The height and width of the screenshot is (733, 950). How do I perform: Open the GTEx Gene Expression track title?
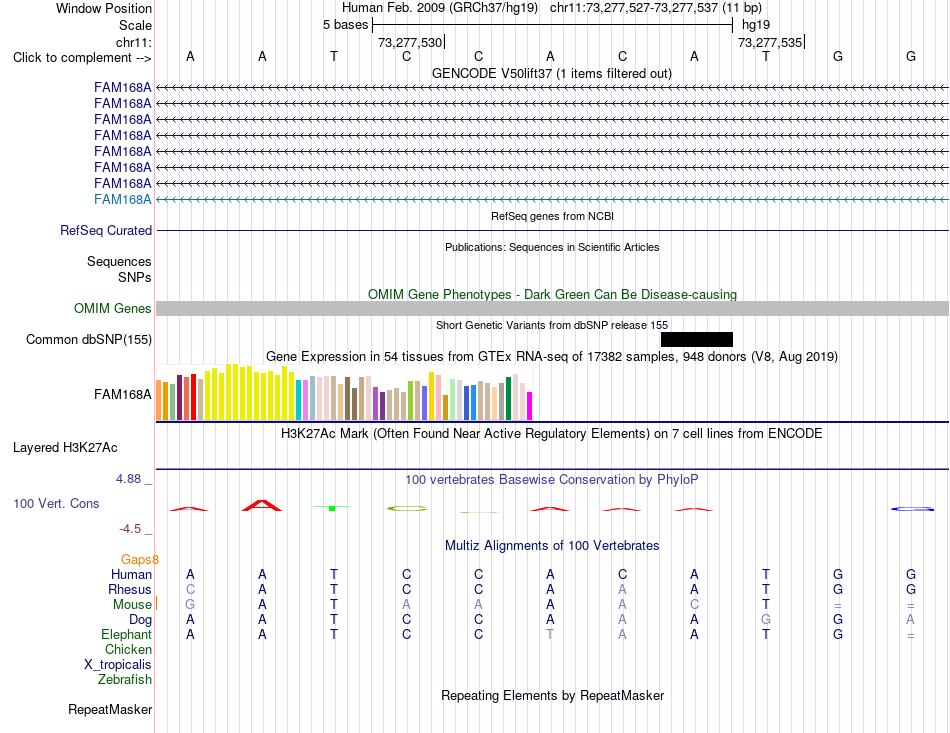coord(552,356)
